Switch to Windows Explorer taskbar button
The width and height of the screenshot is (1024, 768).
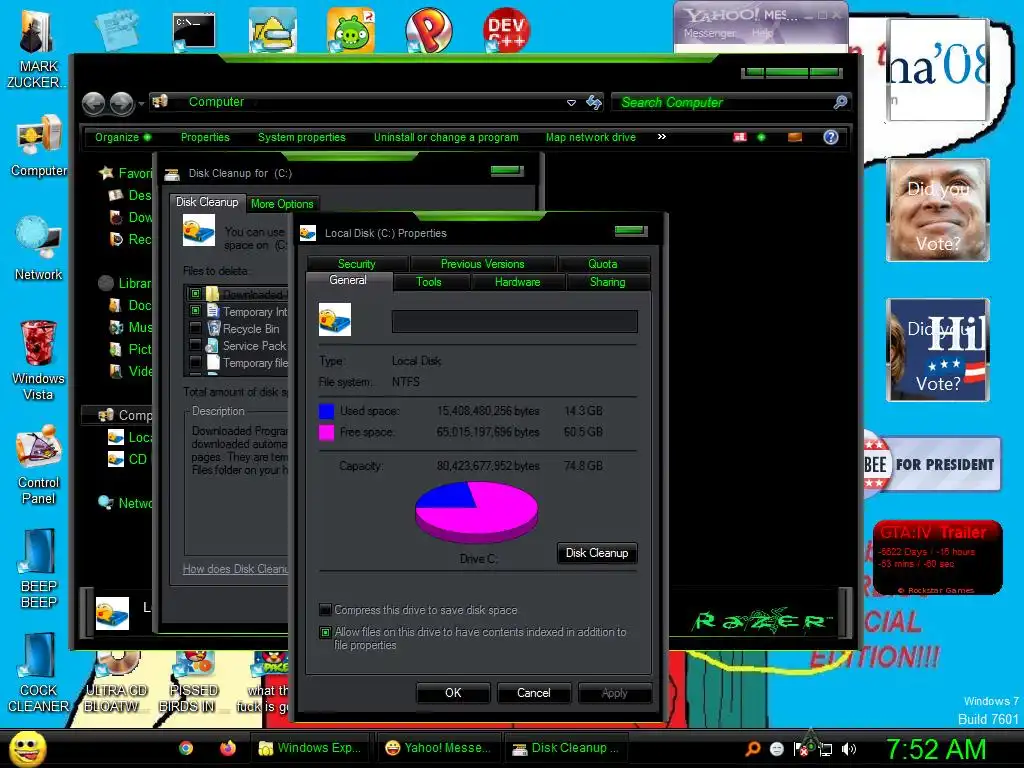click(310, 748)
